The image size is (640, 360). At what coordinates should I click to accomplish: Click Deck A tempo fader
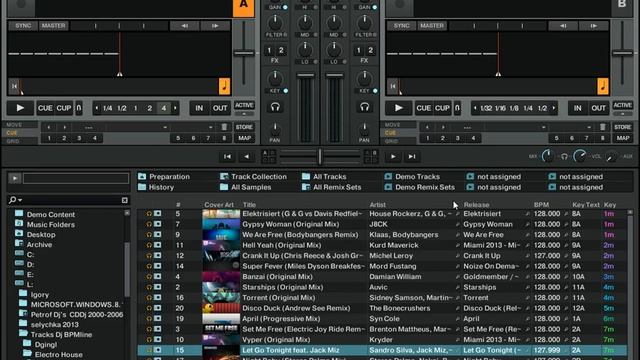[x=244, y=53]
